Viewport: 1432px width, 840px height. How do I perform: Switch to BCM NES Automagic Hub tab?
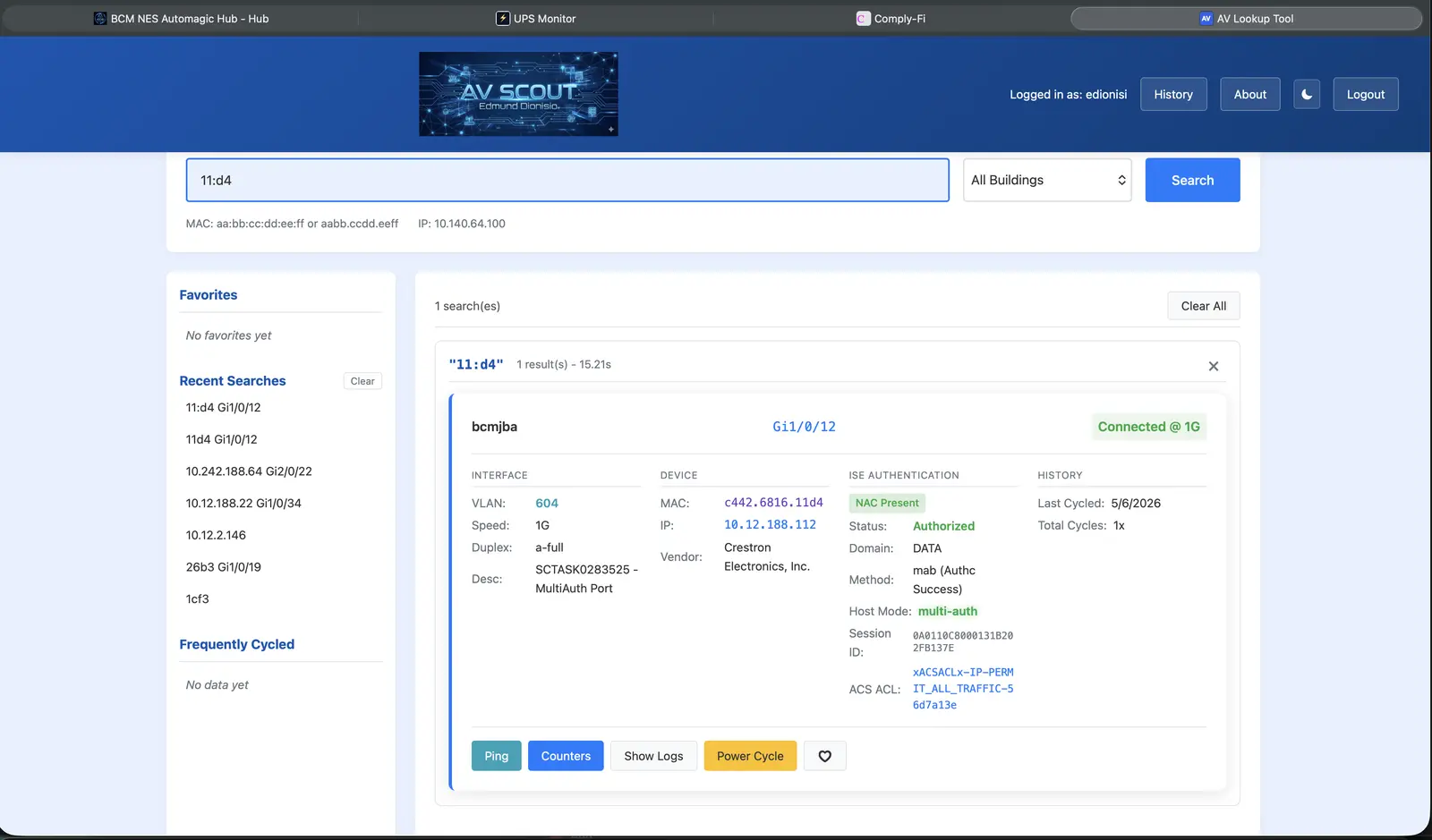pyautogui.click(x=181, y=18)
